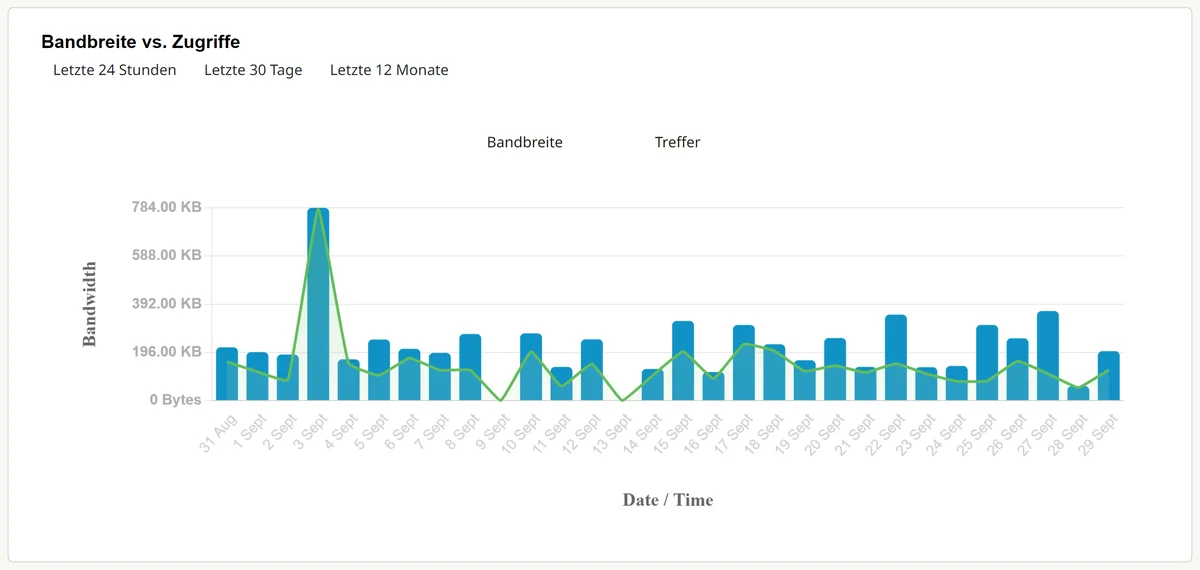The height and width of the screenshot is (570, 1200).
Task: Select the 17 Sept bar
Action: pyautogui.click(x=744, y=363)
